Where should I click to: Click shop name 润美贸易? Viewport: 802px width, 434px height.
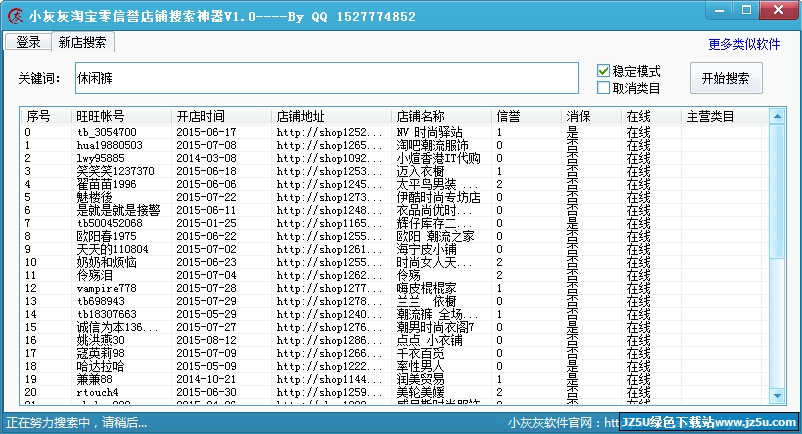[420, 379]
